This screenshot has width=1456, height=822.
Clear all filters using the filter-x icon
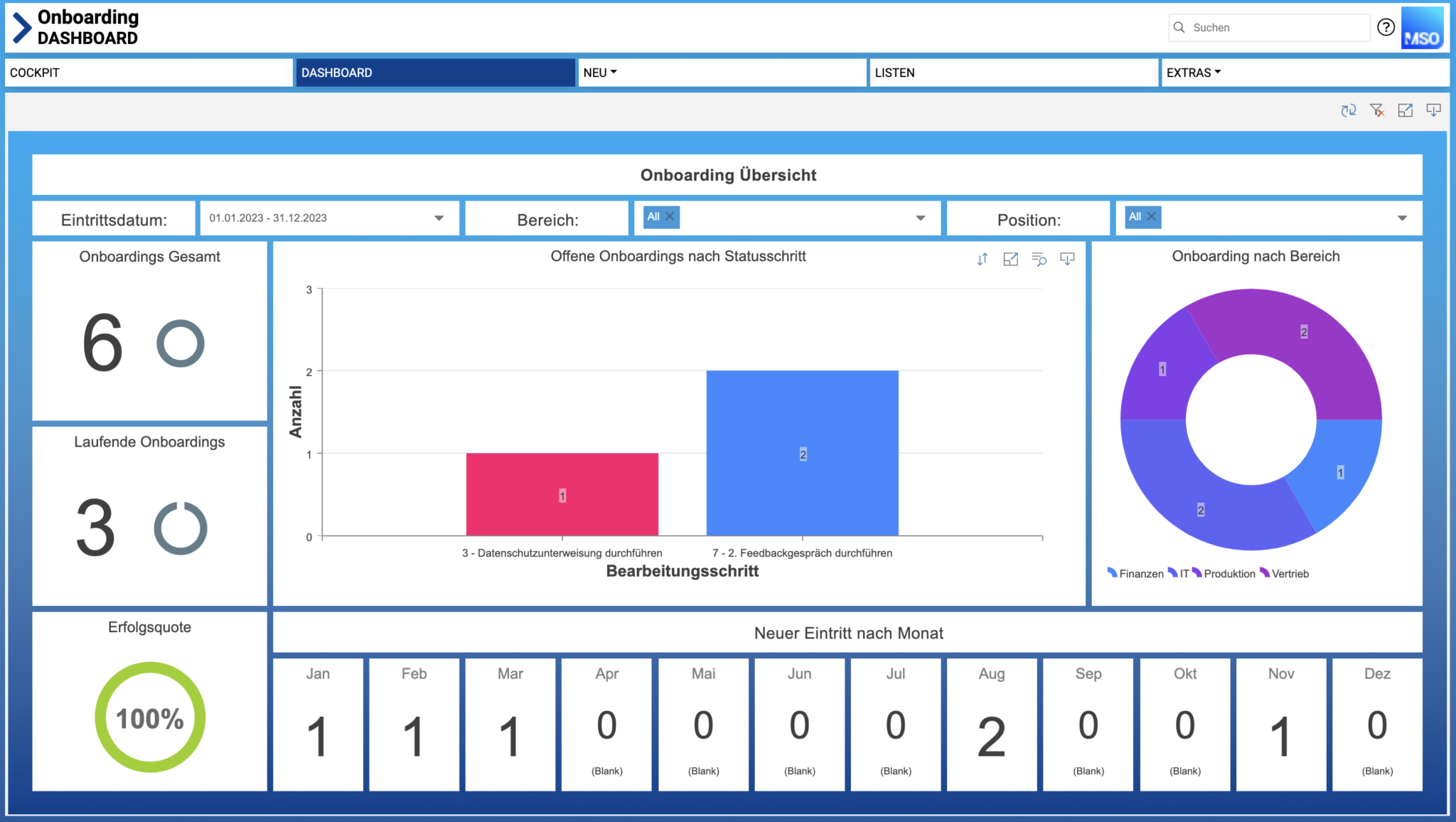(x=1377, y=110)
